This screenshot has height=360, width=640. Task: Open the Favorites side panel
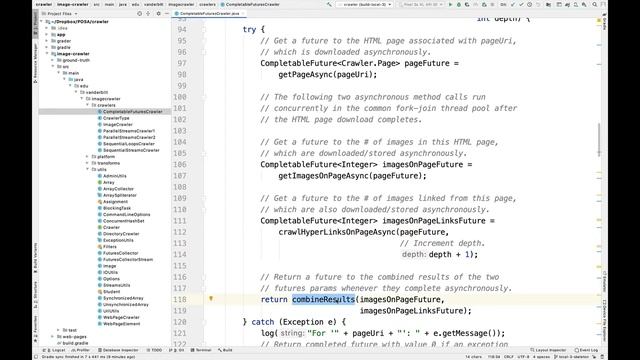(x=36, y=329)
